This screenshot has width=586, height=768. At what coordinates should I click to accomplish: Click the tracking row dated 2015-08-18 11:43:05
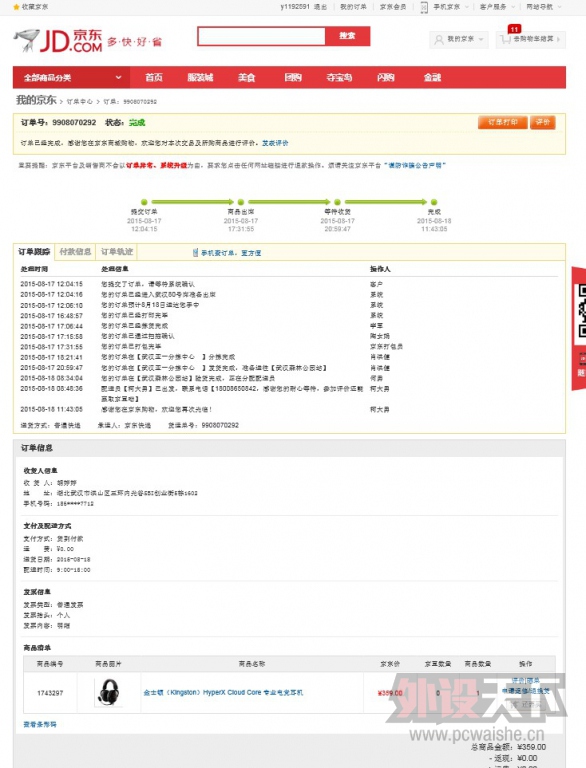point(289,409)
